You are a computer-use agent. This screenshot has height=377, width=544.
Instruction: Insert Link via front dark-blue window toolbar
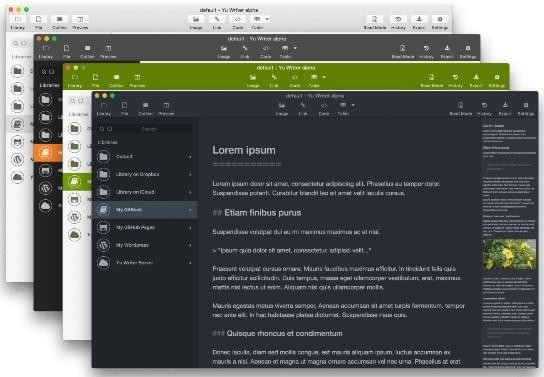point(303,105)
